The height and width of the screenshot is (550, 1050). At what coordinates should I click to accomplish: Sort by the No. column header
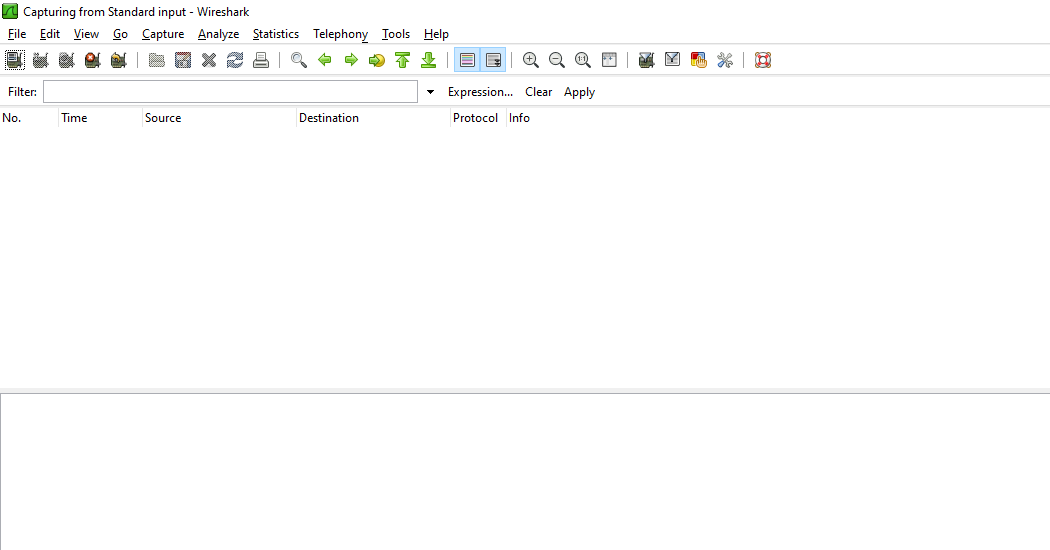click(29, 118)
